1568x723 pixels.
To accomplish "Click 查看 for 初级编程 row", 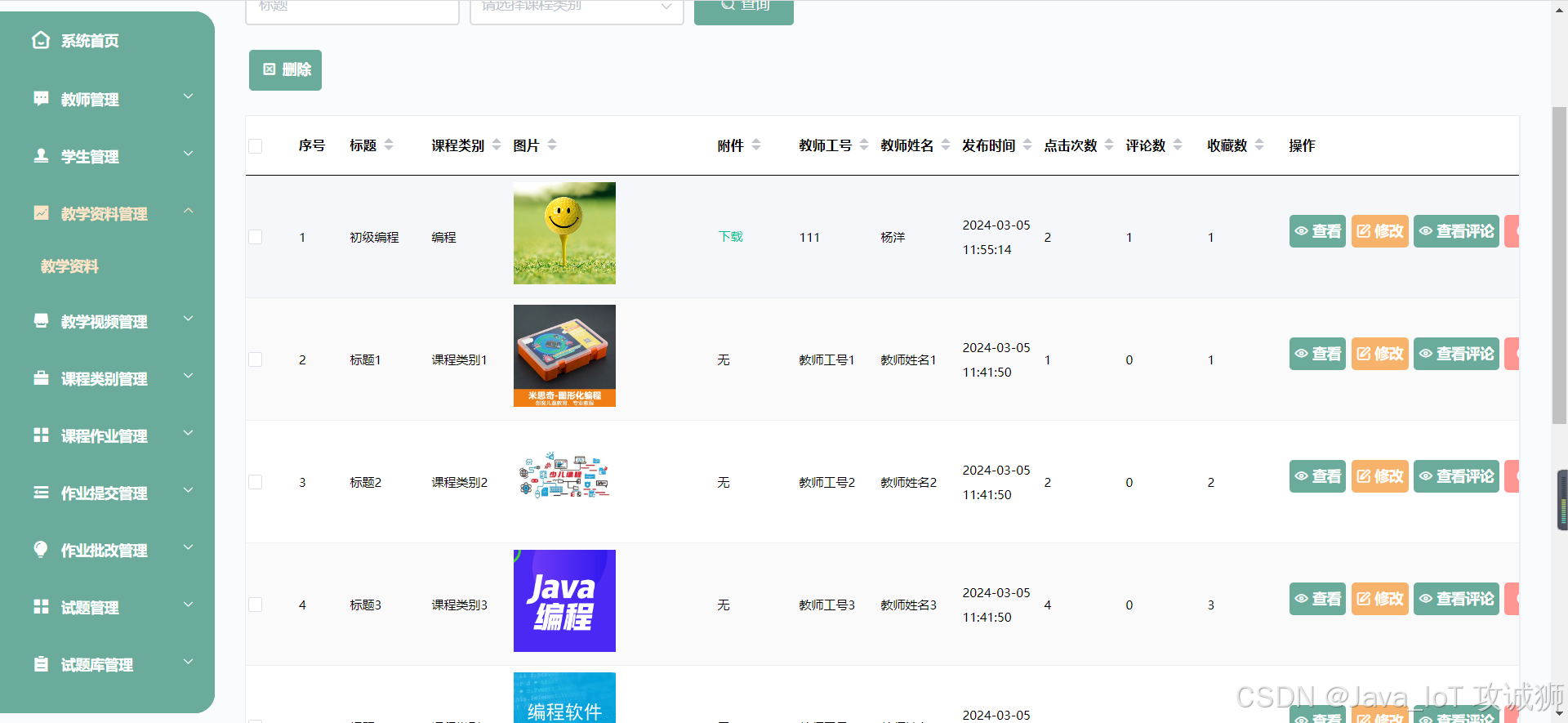I will (1317, 231).
